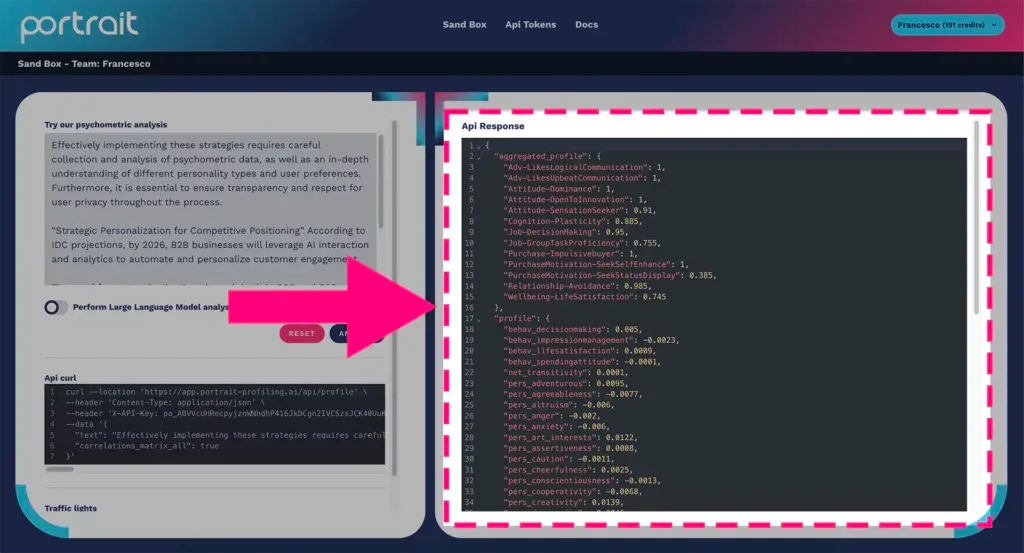Click the "pers_anger" line
This screenshot has width=1024, height=553.
tap(551, 416)
